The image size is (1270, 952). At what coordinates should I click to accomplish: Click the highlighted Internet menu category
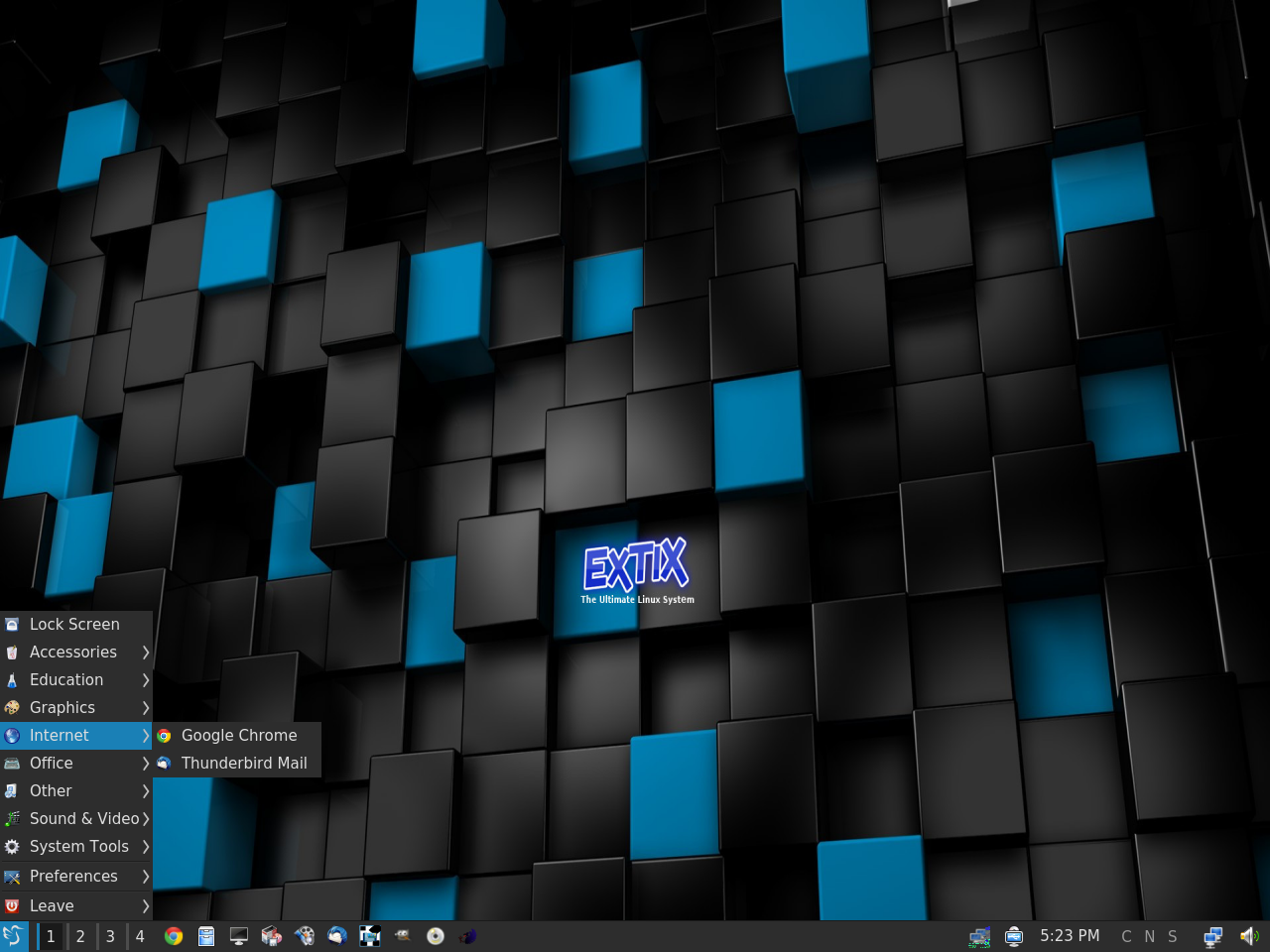(76, 736)
